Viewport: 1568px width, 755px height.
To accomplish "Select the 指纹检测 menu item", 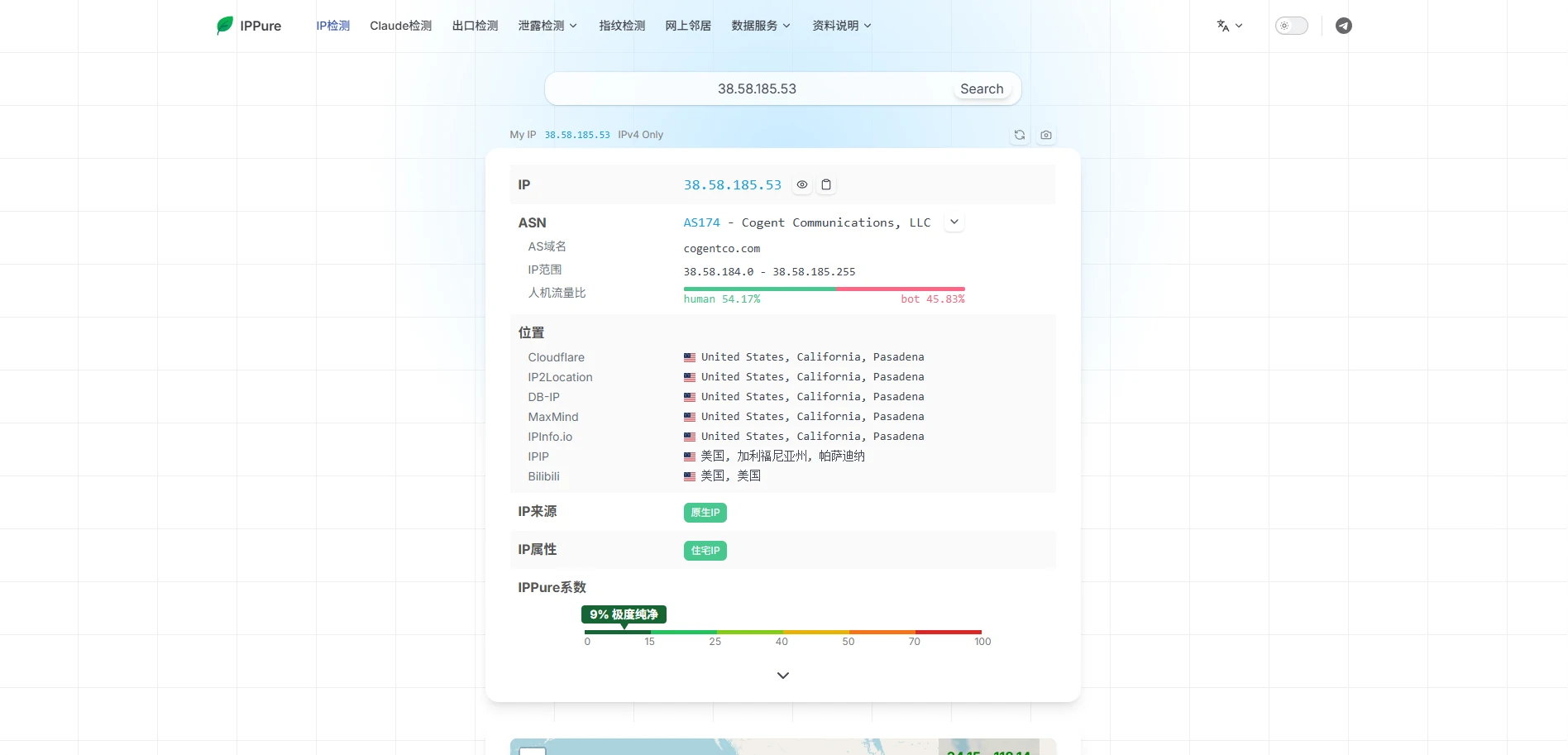I will pyautogui.click(x=622, y=26).
